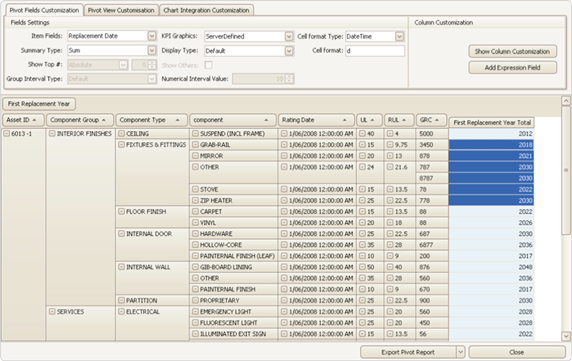The image size is (572, 361).
Task: Switch to Pivot View Customisation tab
Action: (x=121, y=10)
